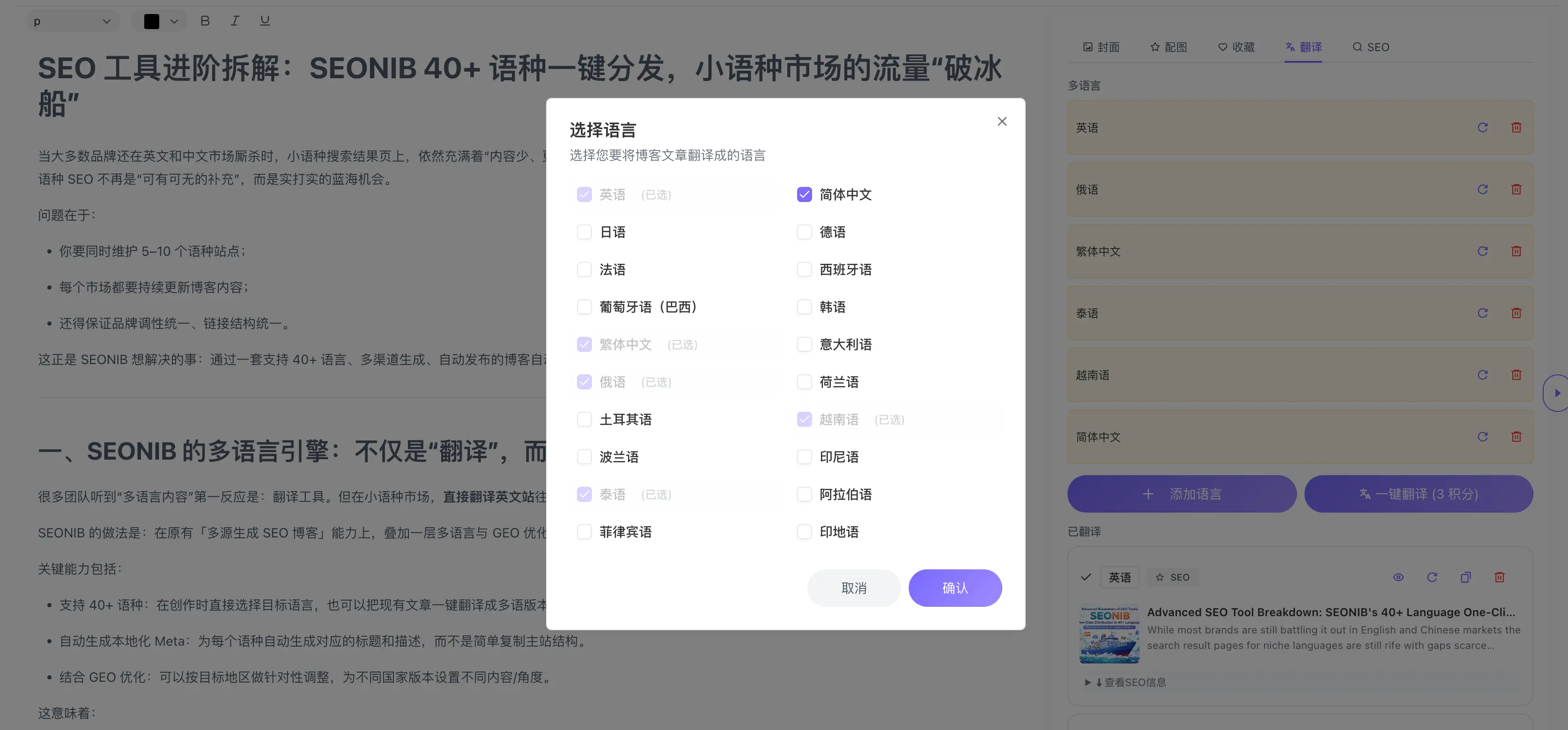Click the black text color swatch
Image resolution: width=1568 pixels, height=730 pixels.
(152, 21)
